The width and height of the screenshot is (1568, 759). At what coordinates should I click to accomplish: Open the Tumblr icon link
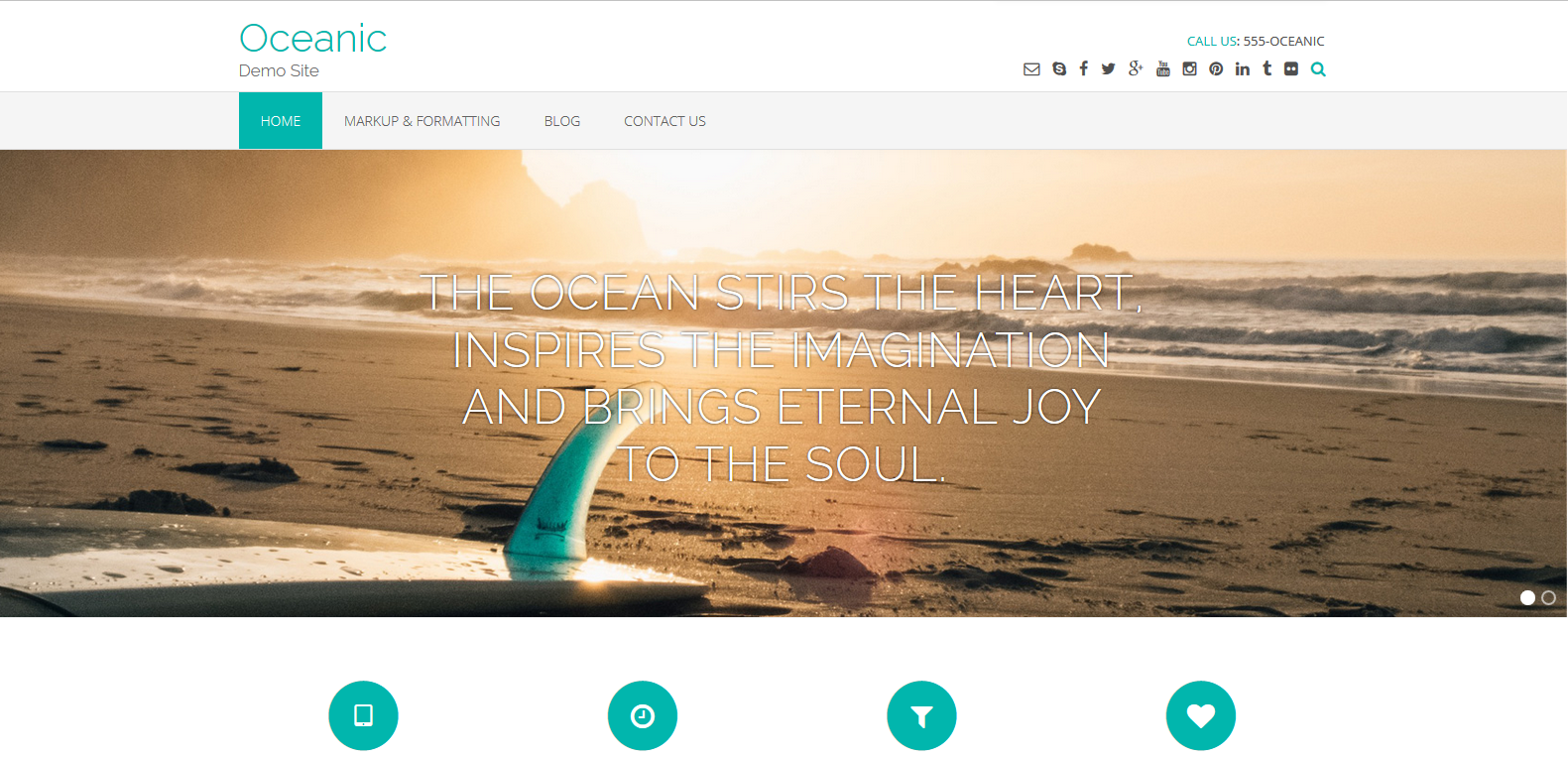pos(1266,68)
